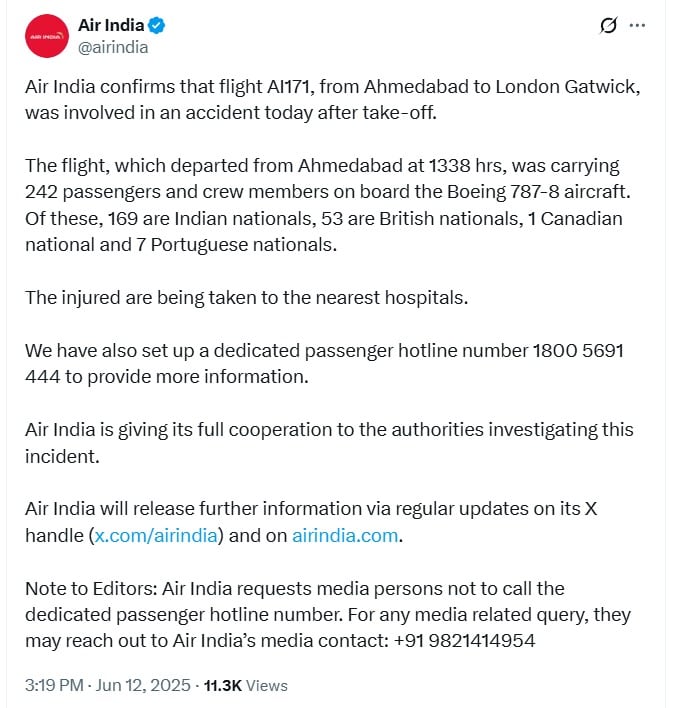
Task: Open the Air India profile avatar
Action: pos(47,36)
